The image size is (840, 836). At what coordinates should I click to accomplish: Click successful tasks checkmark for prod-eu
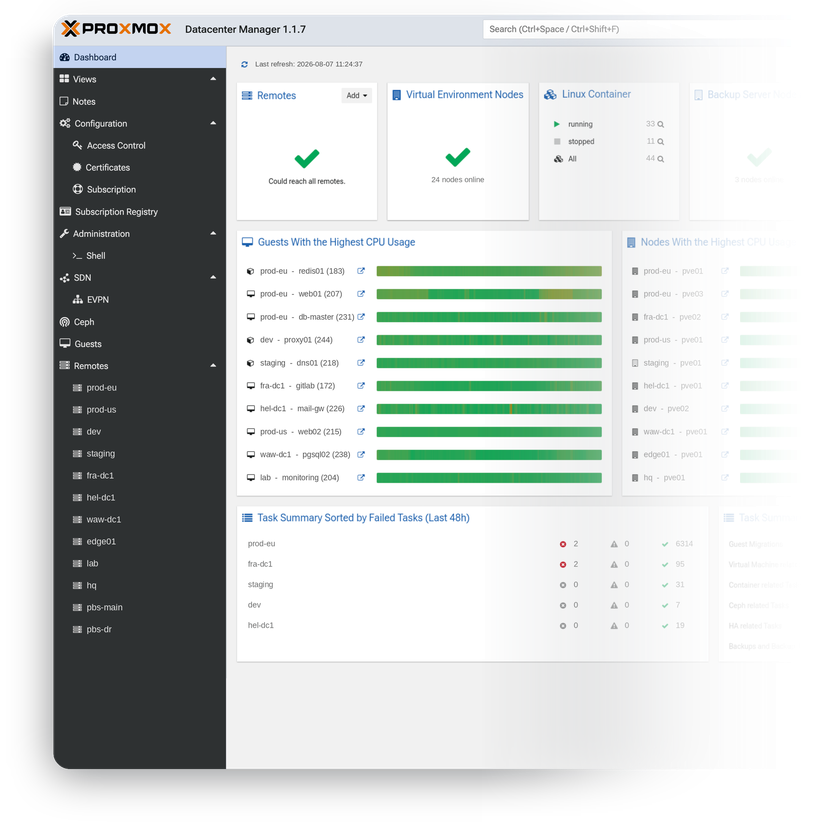pos(665,544)
